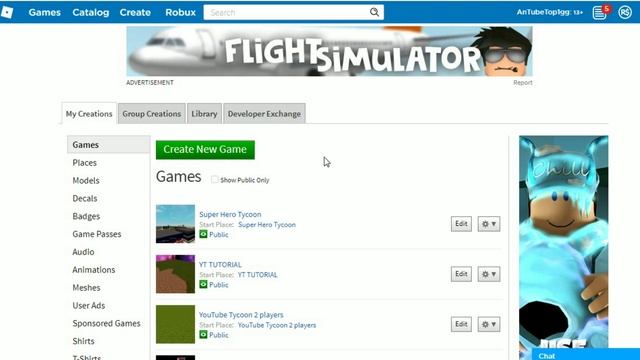Select Meshes in the sidebar
Image resolution: width=640 pixels, height=360 pixels.
pyautogui.click(x=86, y=288)
